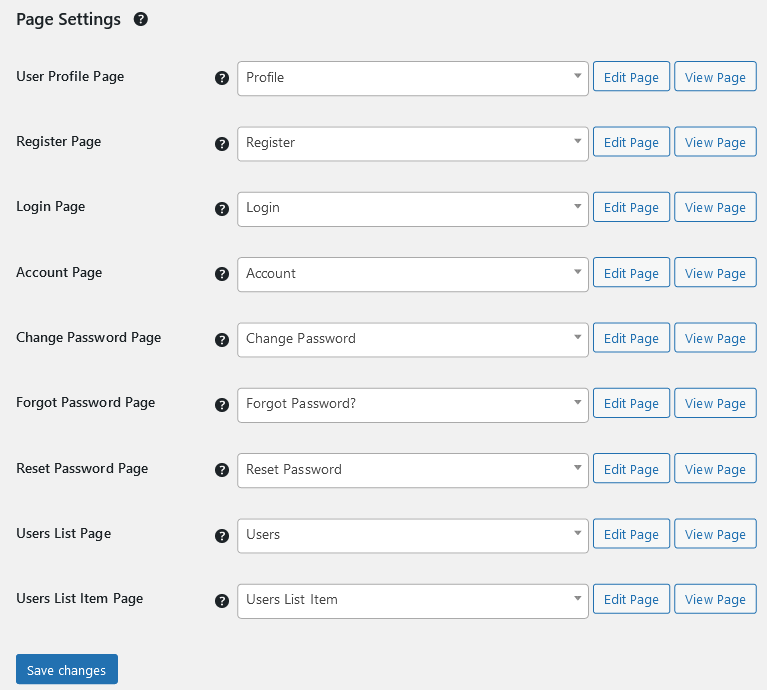Click the 'Page Settings' heading text
This screenshot has height=690, width=767.
[x=68, y=20]
